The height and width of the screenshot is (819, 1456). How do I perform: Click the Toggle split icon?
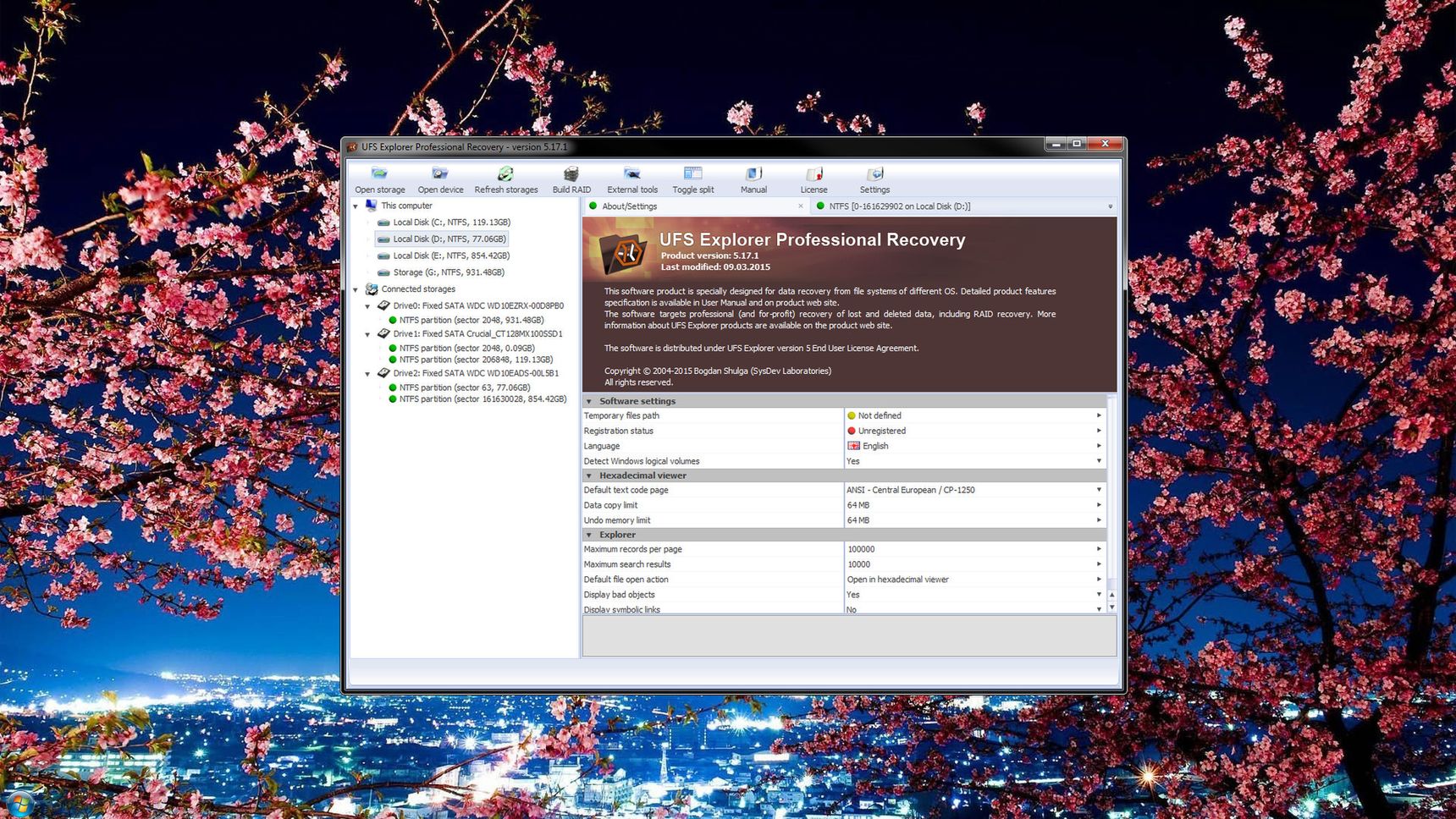pos(692,174)
